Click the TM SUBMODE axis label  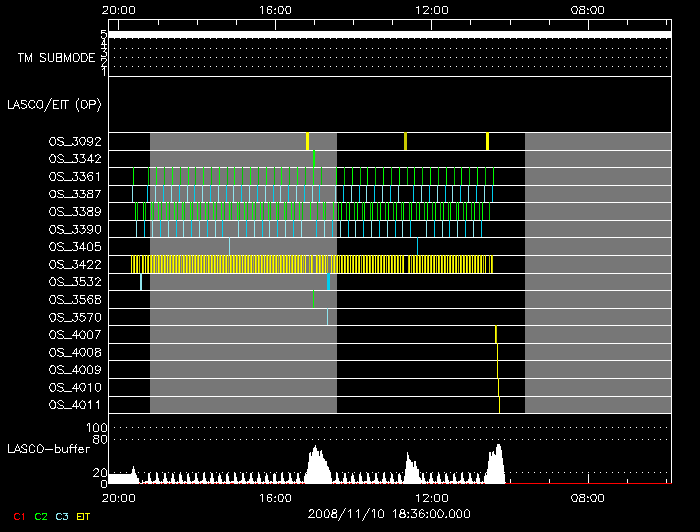pyautogui.click(x=56, y=58)
